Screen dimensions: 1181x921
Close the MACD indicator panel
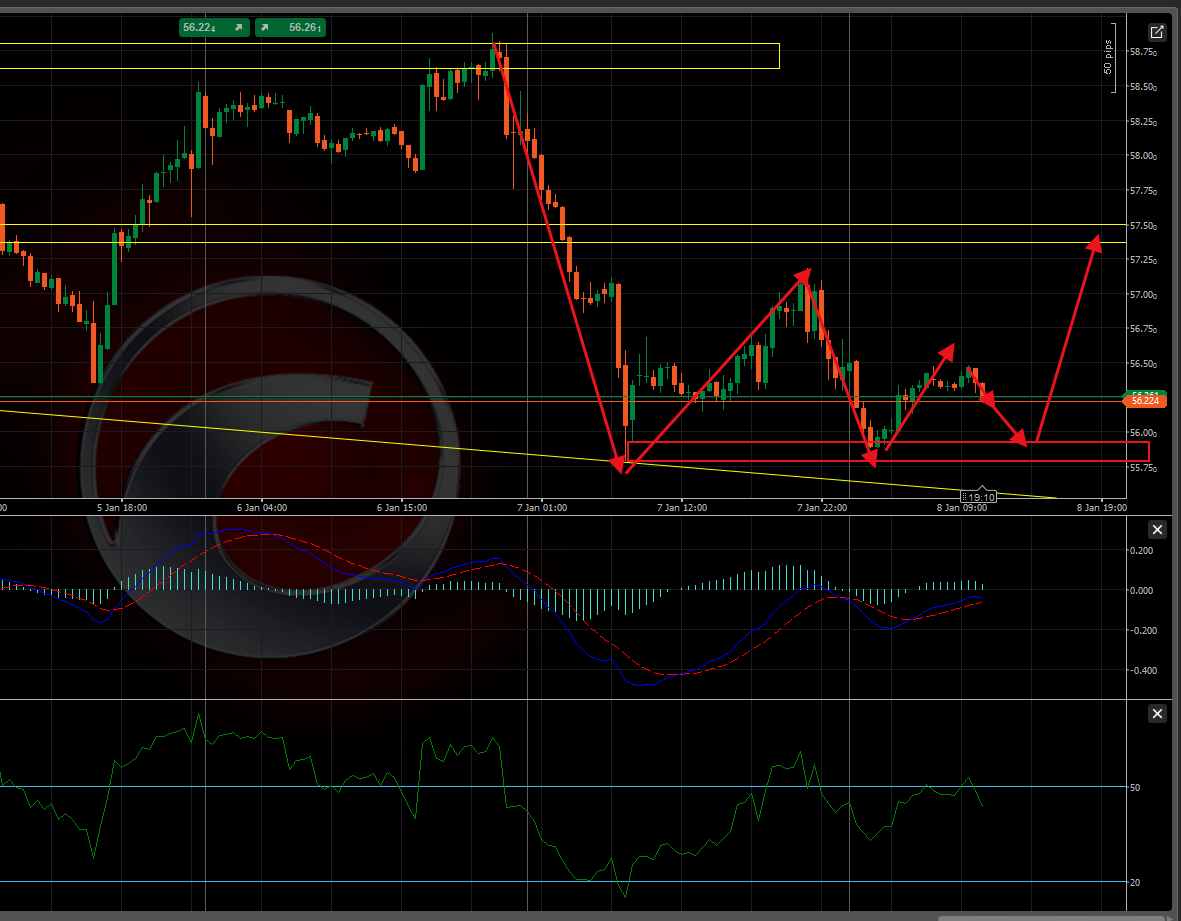pos(1158,529)
